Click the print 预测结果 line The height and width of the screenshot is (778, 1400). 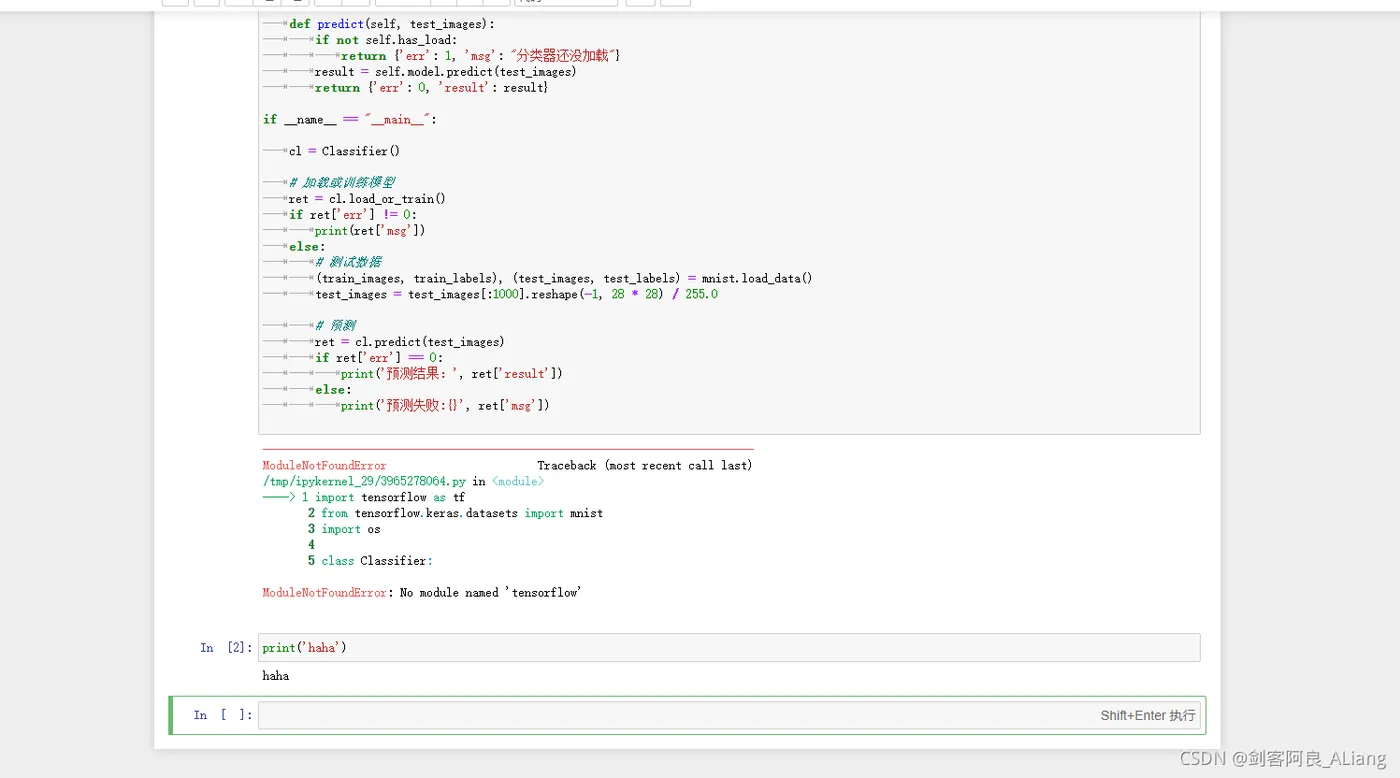[452, 374]
